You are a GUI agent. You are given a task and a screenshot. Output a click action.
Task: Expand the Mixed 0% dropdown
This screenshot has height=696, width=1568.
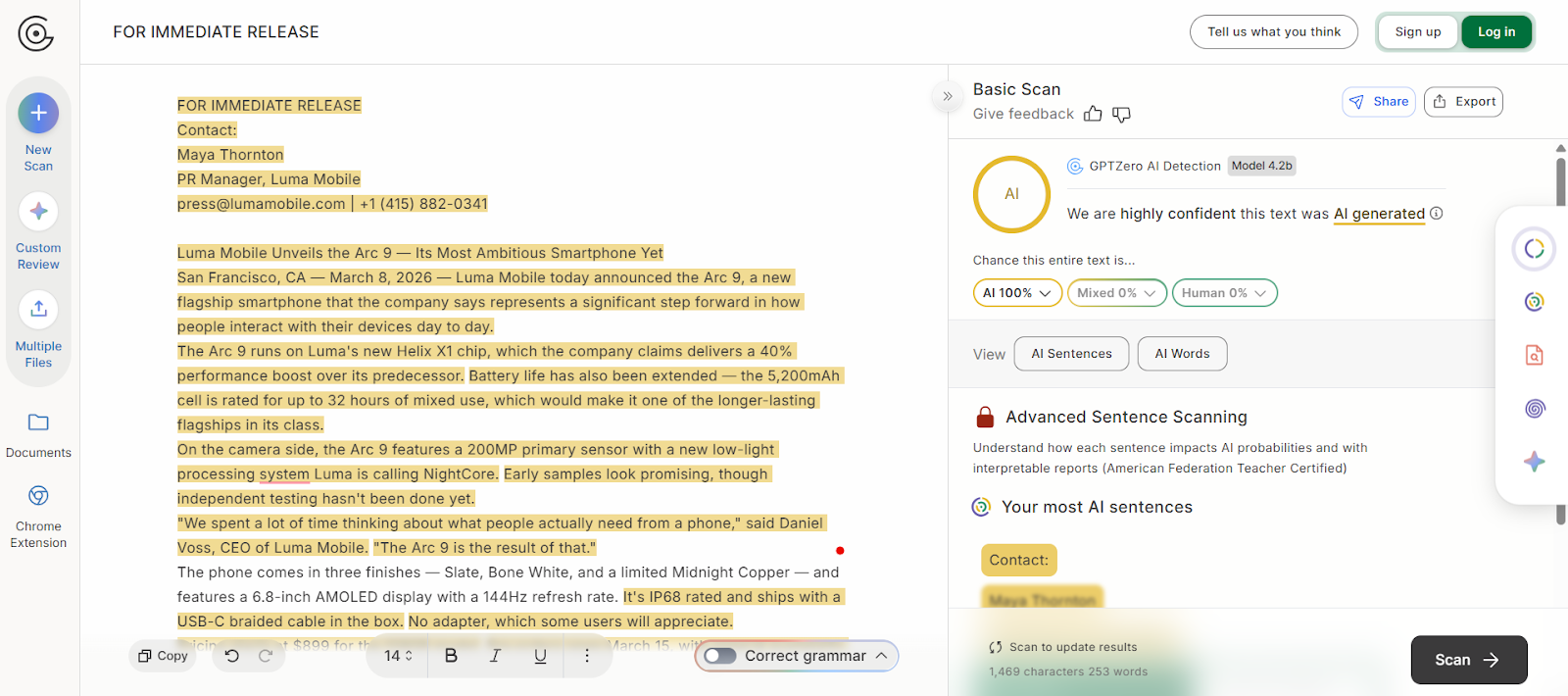(x=1117, y=293)
